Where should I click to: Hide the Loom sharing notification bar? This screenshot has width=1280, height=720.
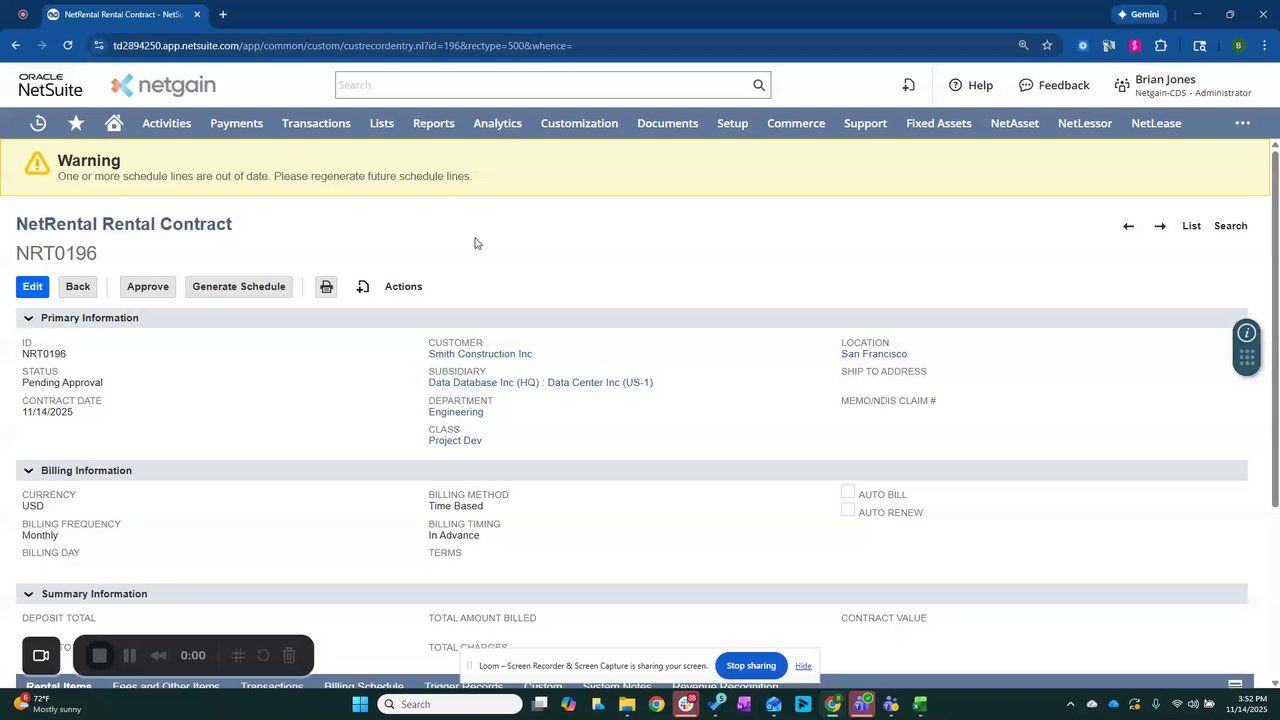(x=803, y=666)
